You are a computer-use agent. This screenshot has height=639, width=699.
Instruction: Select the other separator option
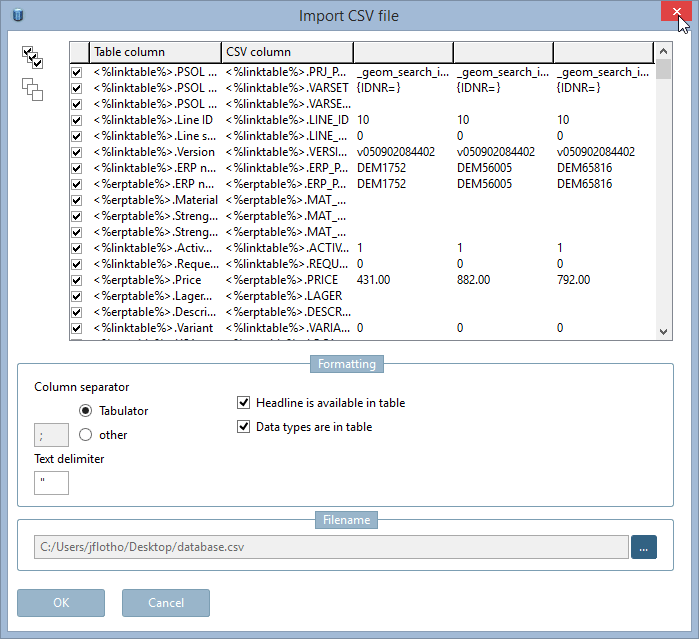coord(86,434)
